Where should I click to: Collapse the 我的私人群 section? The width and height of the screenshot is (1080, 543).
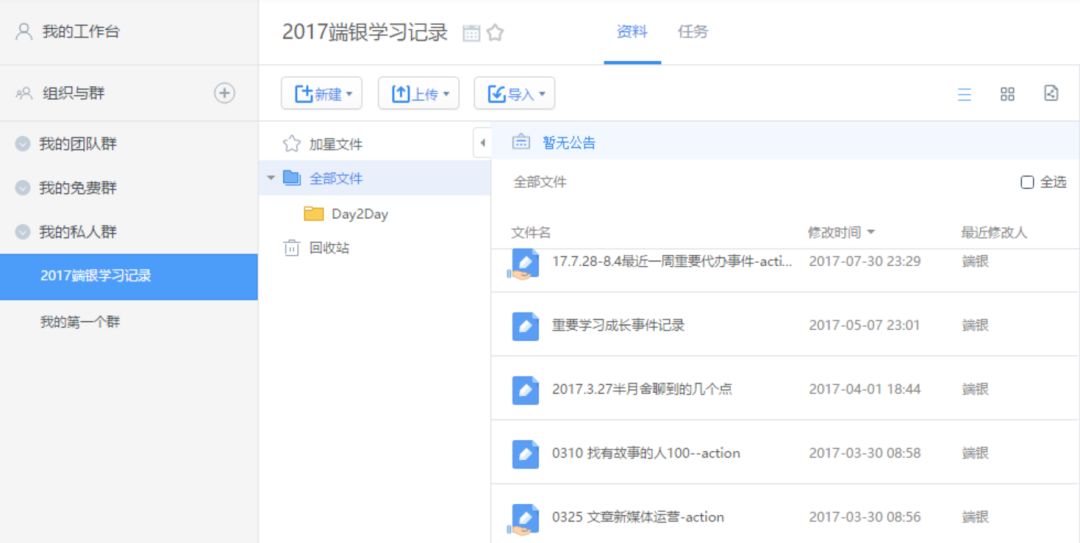pos(23,232)
